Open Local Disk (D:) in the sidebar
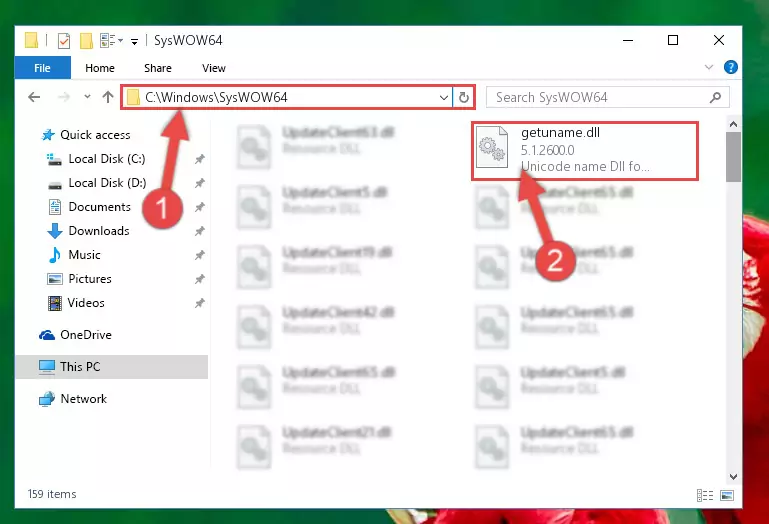Screen dimensions: 769x524 point(106,183)
